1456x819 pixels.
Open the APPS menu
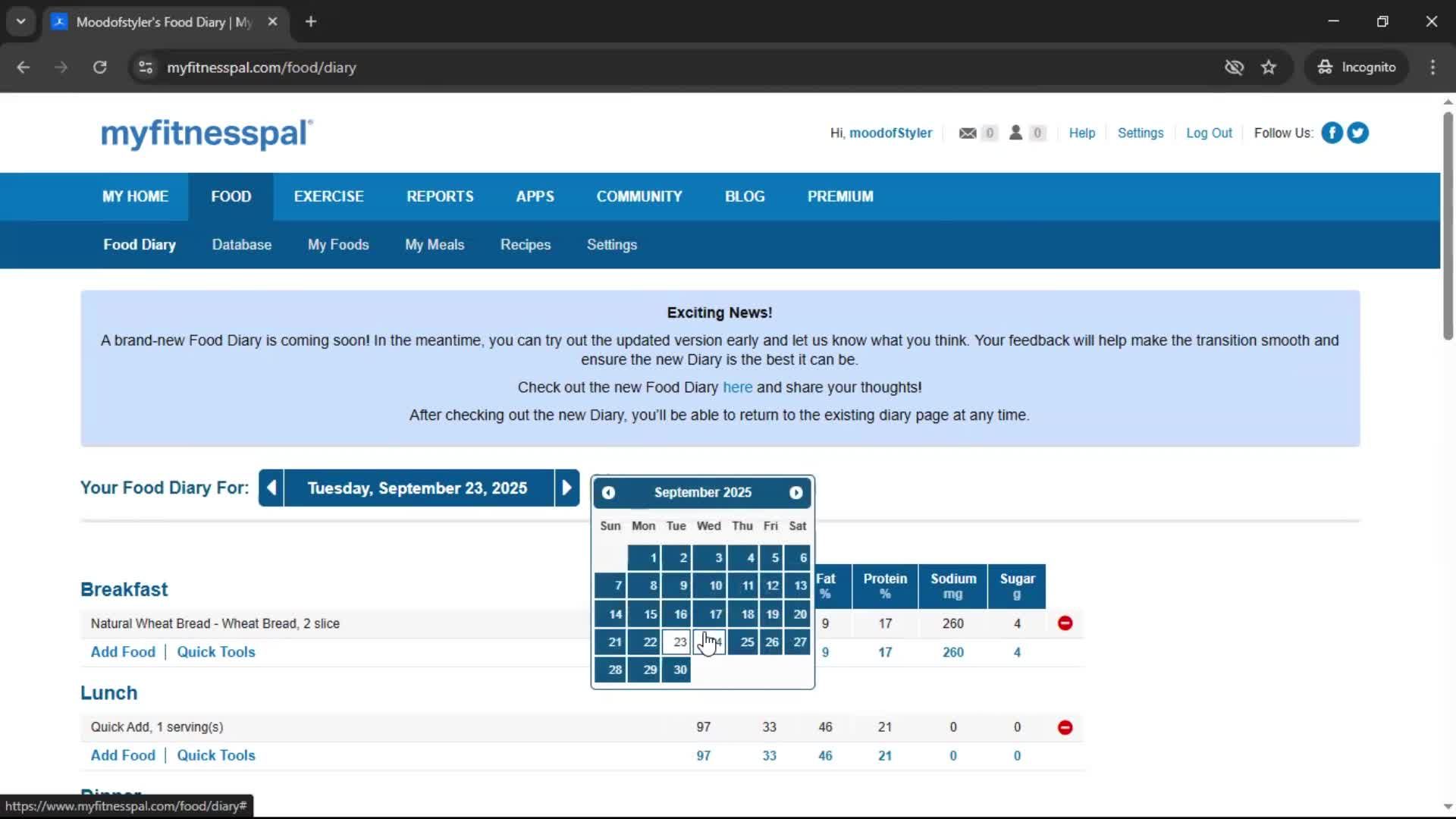click(x=535, y=196)
